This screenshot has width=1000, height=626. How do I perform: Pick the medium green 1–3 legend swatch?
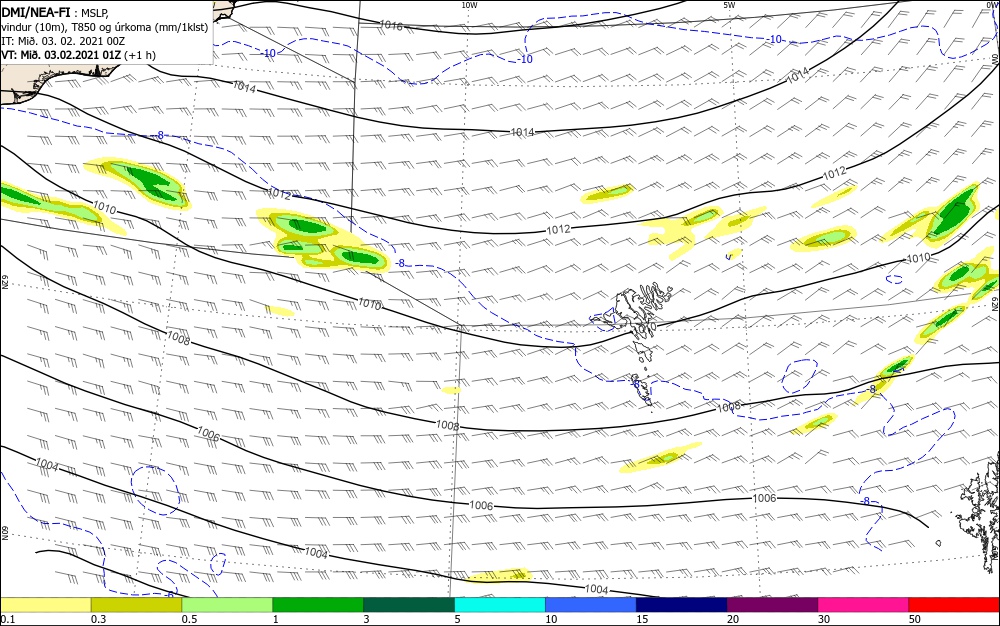(x=318, y=605)
